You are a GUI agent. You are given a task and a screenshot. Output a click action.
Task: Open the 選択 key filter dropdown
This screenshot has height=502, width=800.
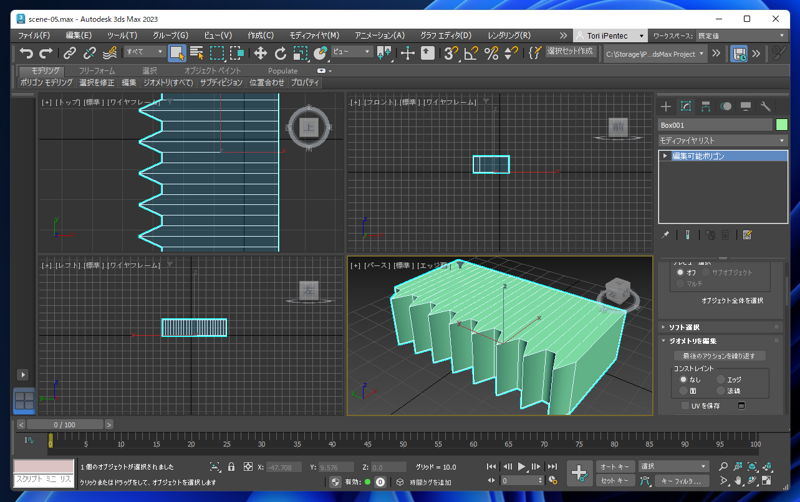pyautogui.click(x=673, y=466)
